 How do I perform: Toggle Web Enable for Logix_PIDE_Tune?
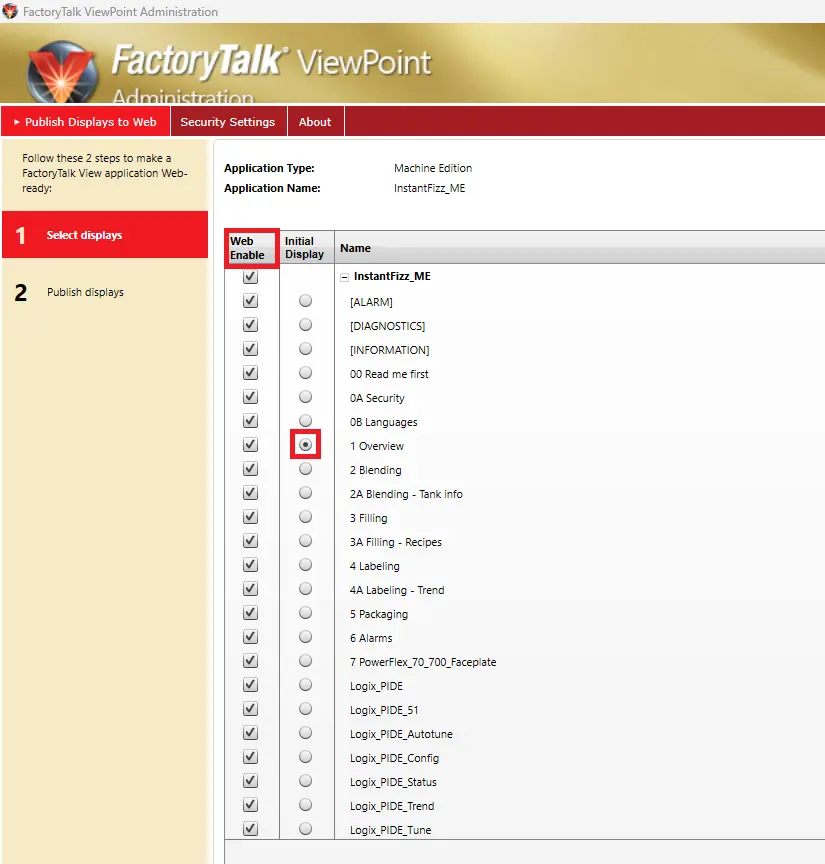tap(249, 829)
